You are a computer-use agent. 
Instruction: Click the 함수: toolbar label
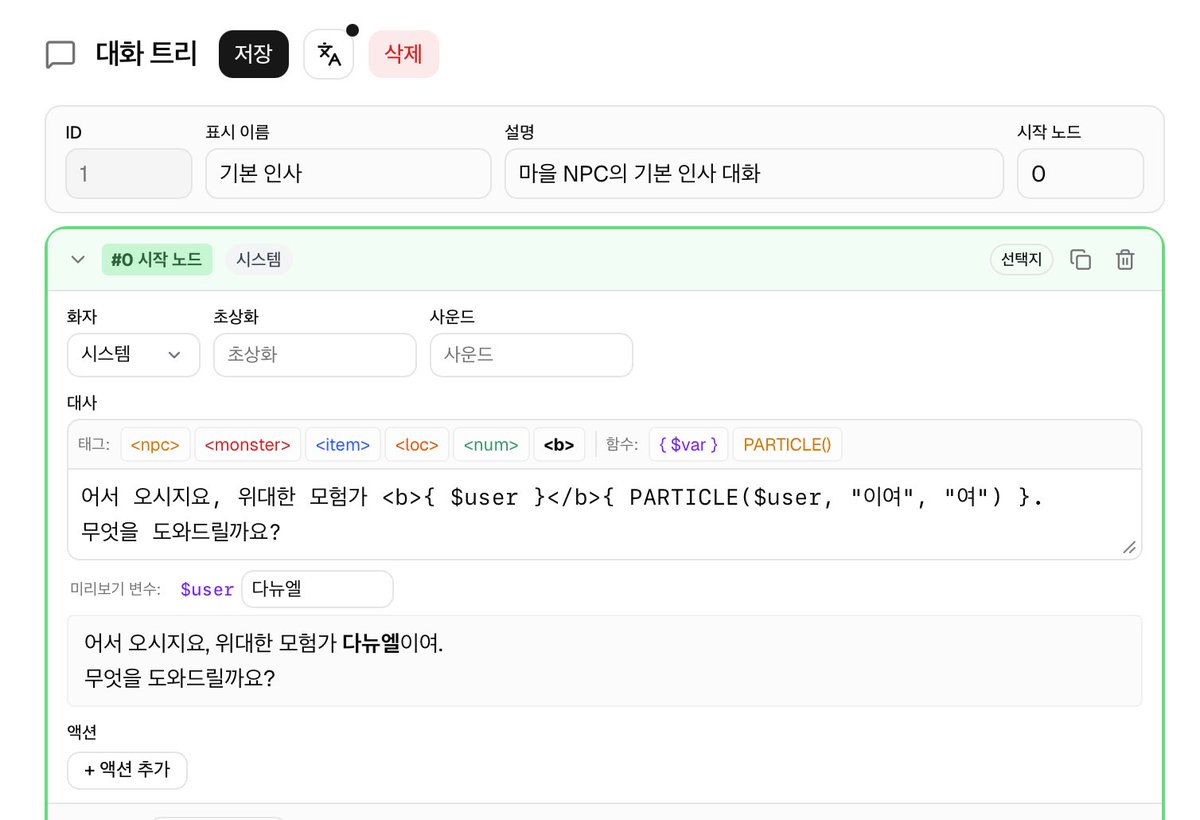click(x=622, y=445)
